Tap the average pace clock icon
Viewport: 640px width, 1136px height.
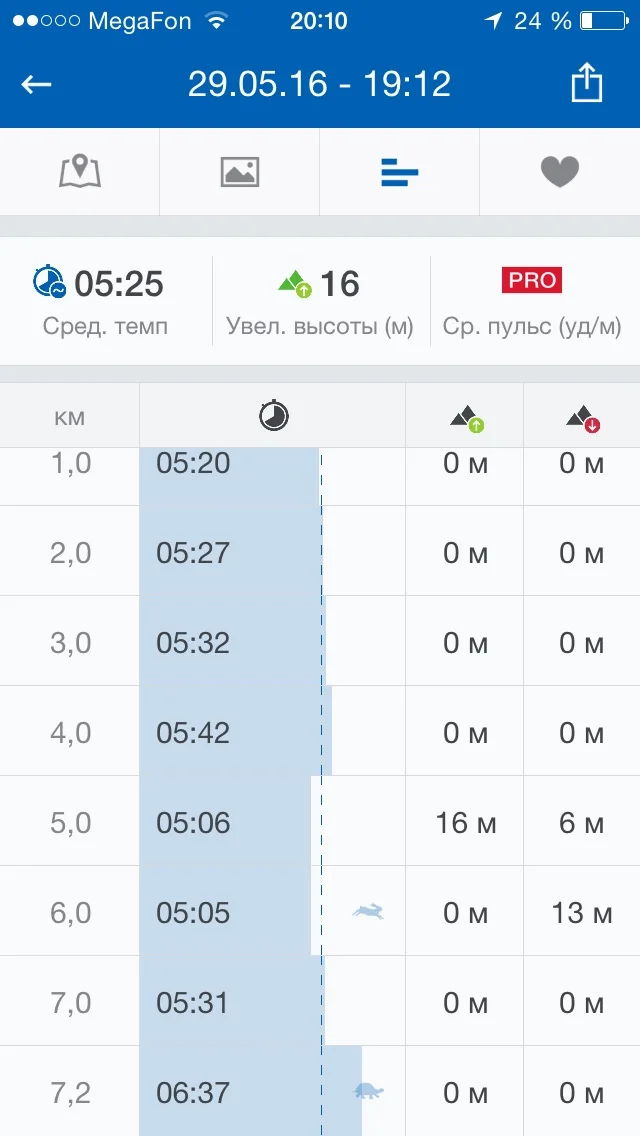click(x=49, y=284)
